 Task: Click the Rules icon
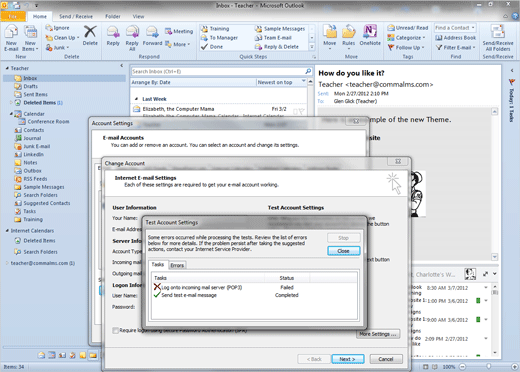pyautogui.click(x=348, y=32)
